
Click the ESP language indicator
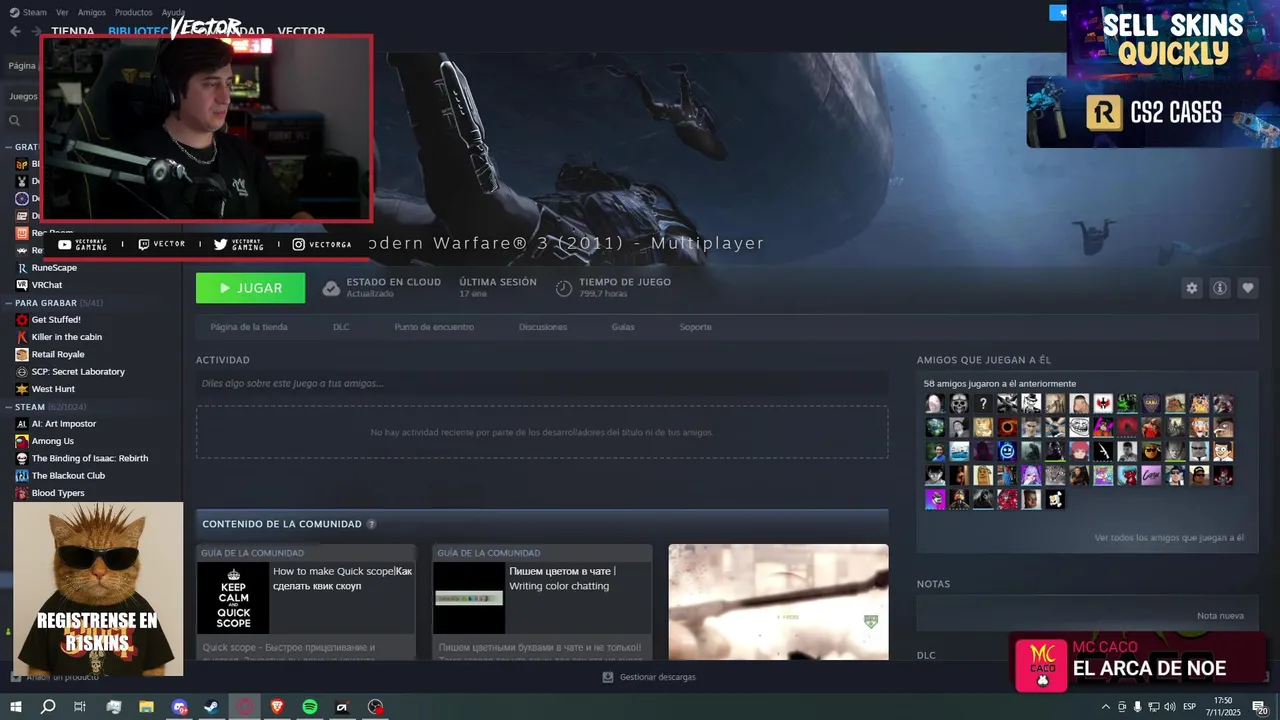(x=1189, y=707)
